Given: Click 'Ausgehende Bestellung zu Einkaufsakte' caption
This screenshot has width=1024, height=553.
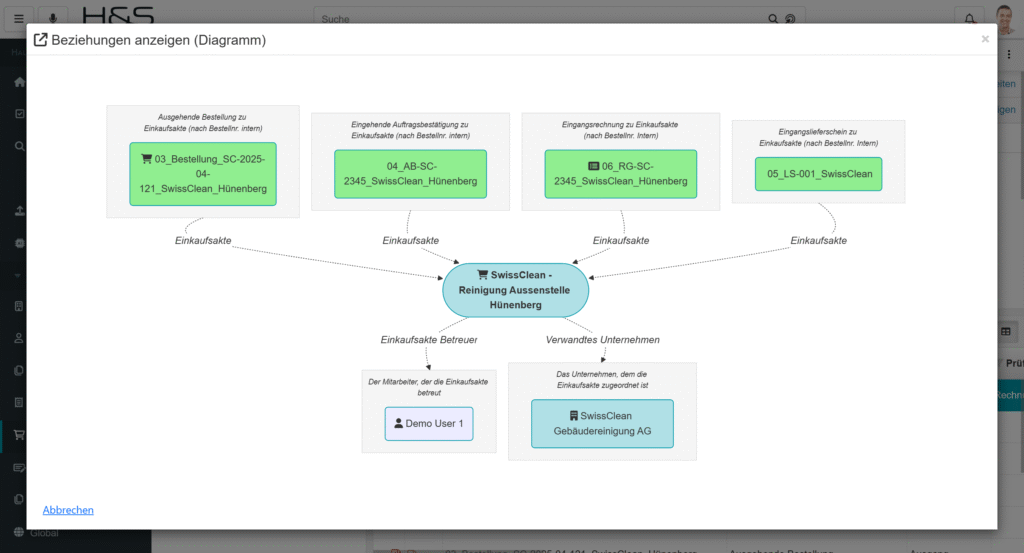Looking at the screenshot, I should (203, 123).
